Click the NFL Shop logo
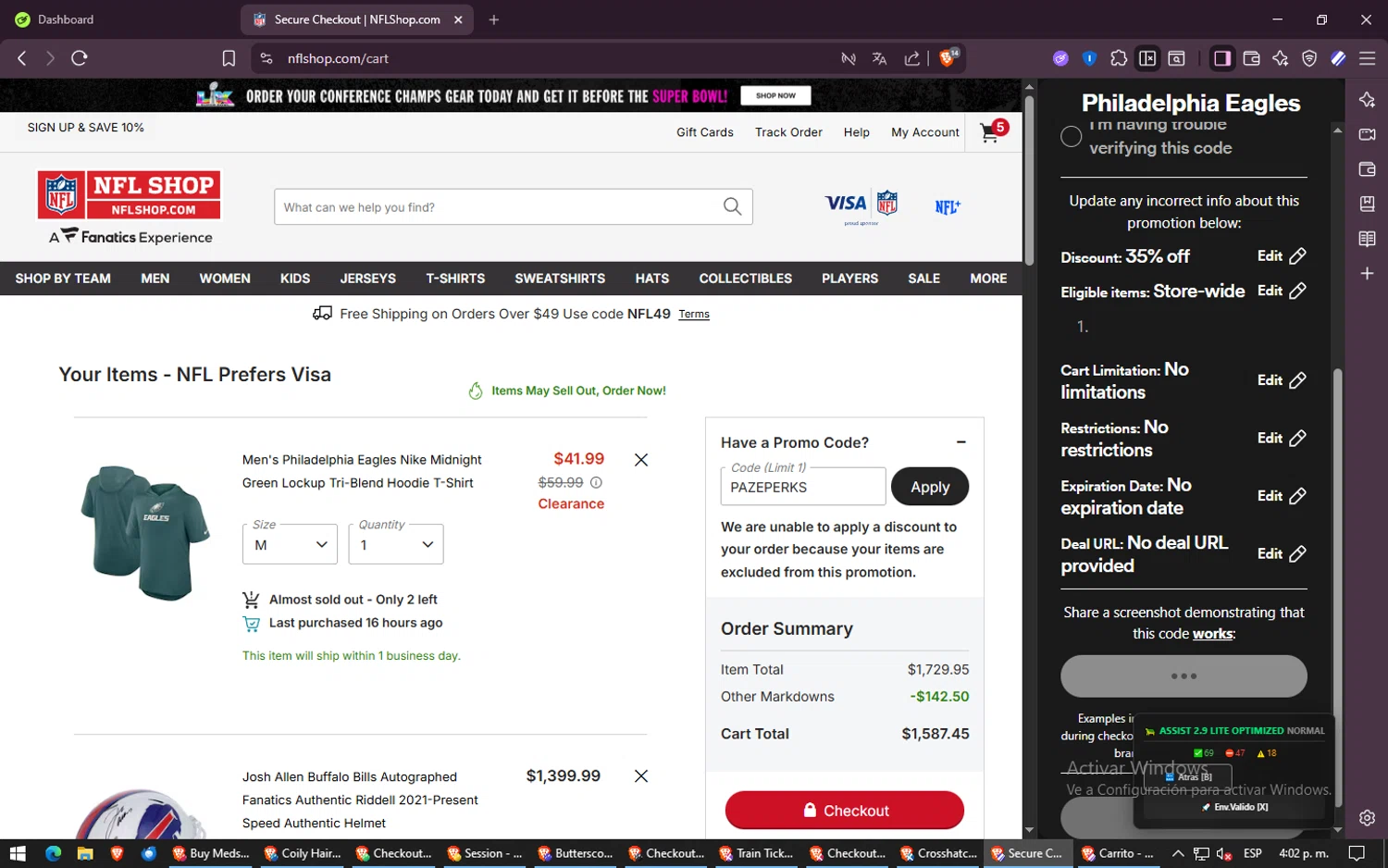The width and height of the screenshot is (1388, 868). pos(130,195)
